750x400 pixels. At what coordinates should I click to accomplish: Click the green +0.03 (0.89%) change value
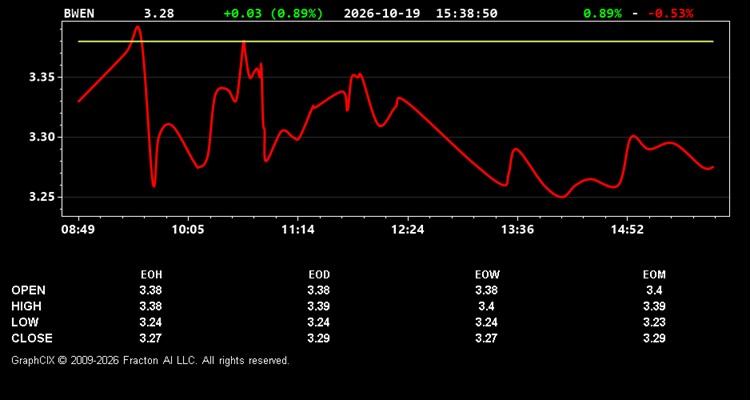tap(273, 13)
